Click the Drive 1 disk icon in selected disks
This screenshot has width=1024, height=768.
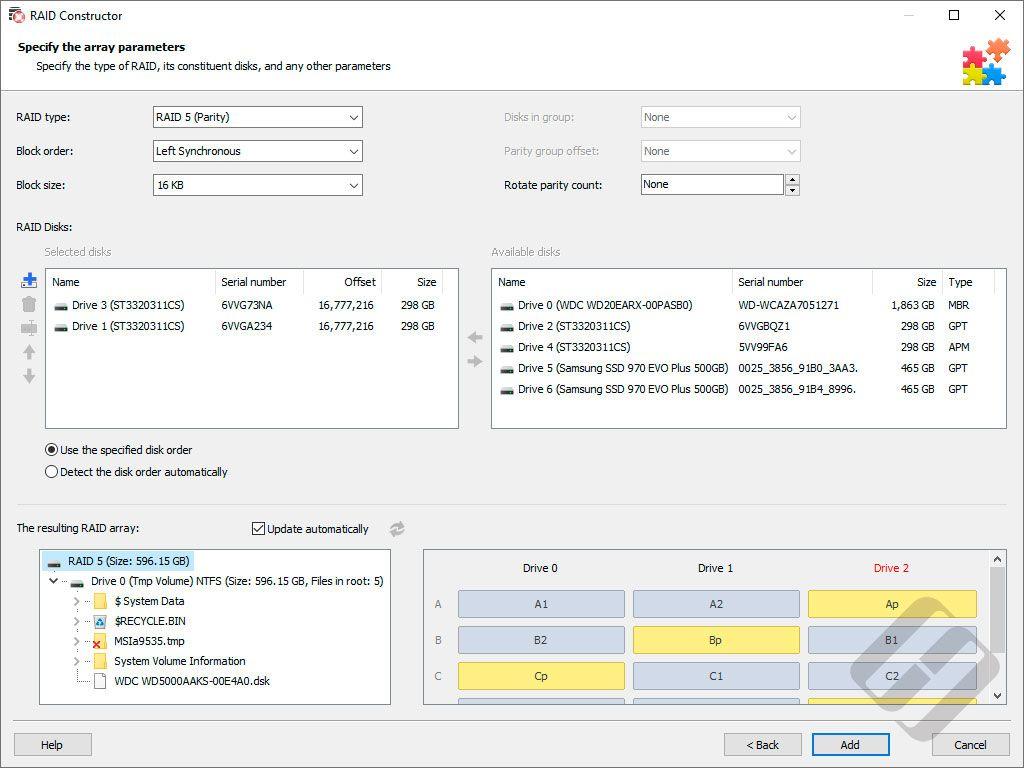click(61, 327)
